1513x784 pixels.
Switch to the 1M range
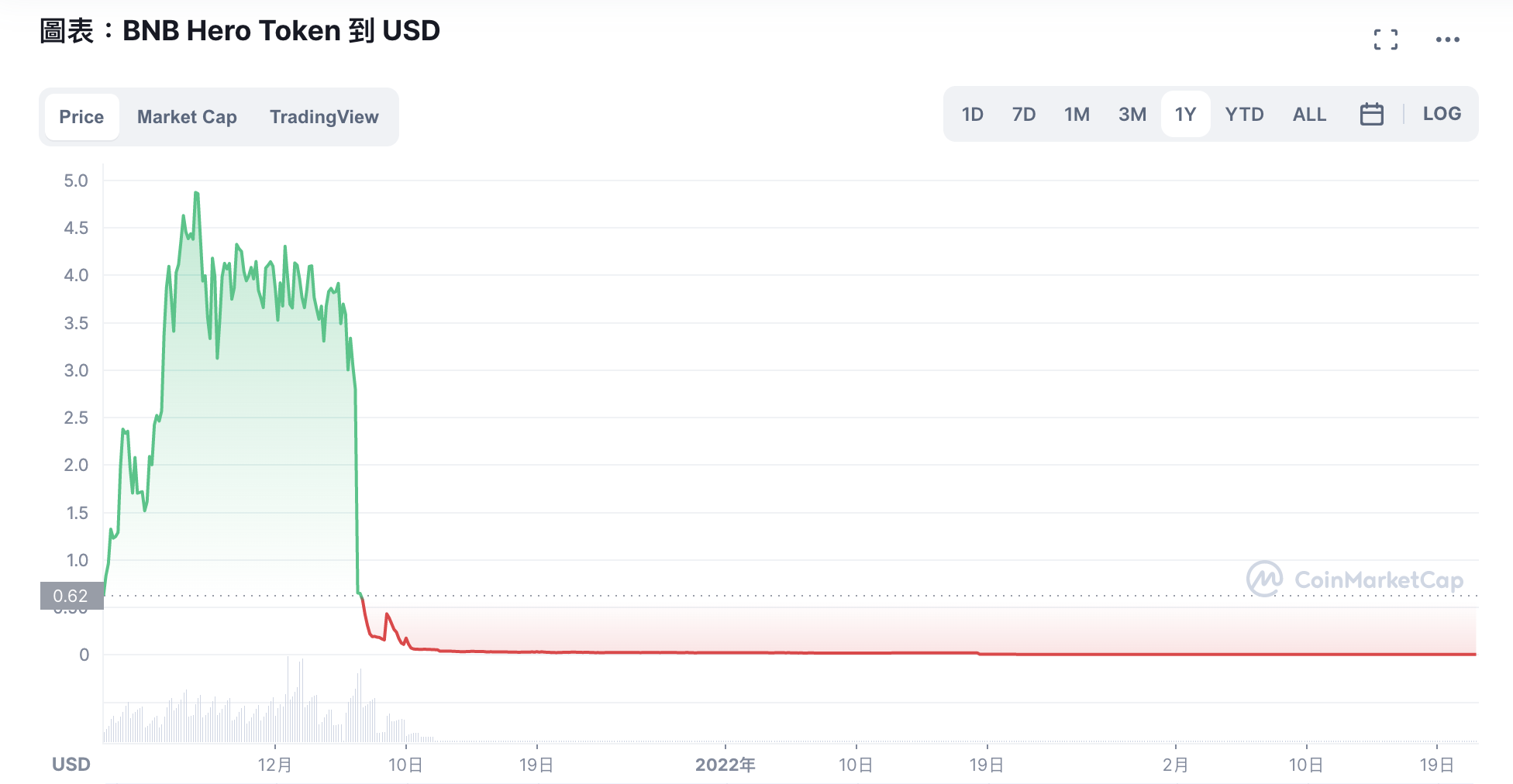pos(1077,115)
